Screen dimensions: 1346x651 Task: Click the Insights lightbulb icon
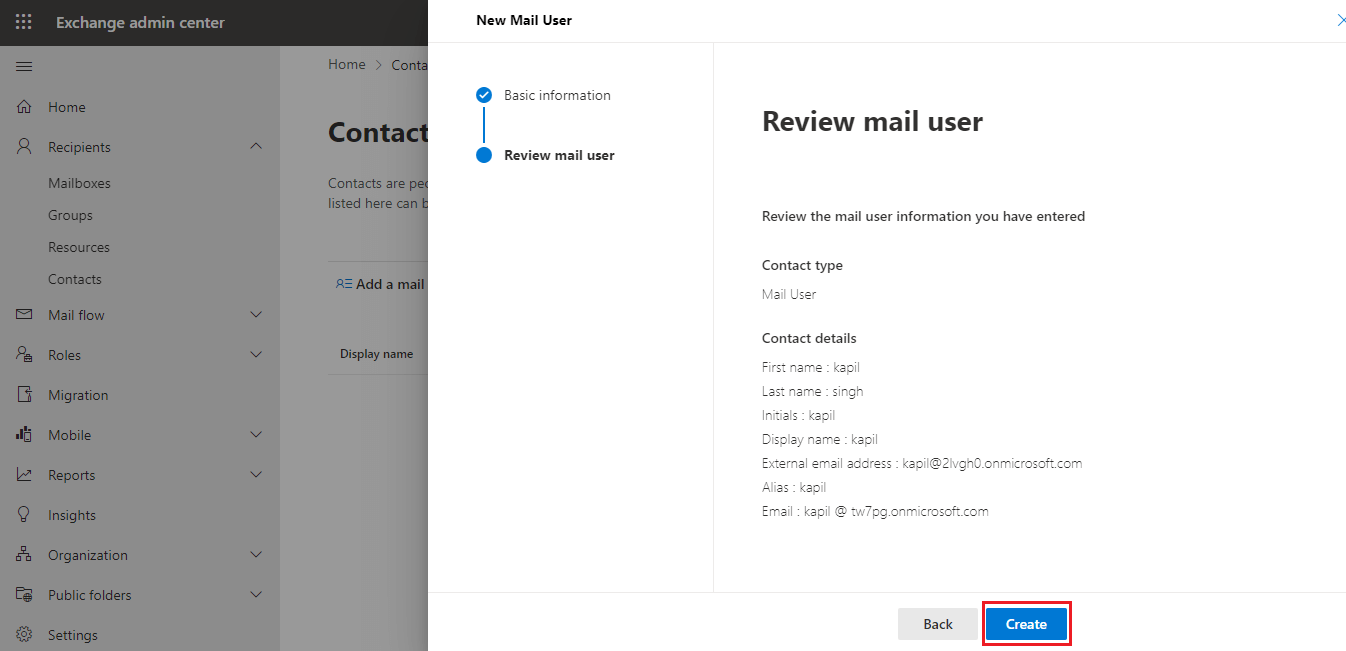[x=25, y=515]
